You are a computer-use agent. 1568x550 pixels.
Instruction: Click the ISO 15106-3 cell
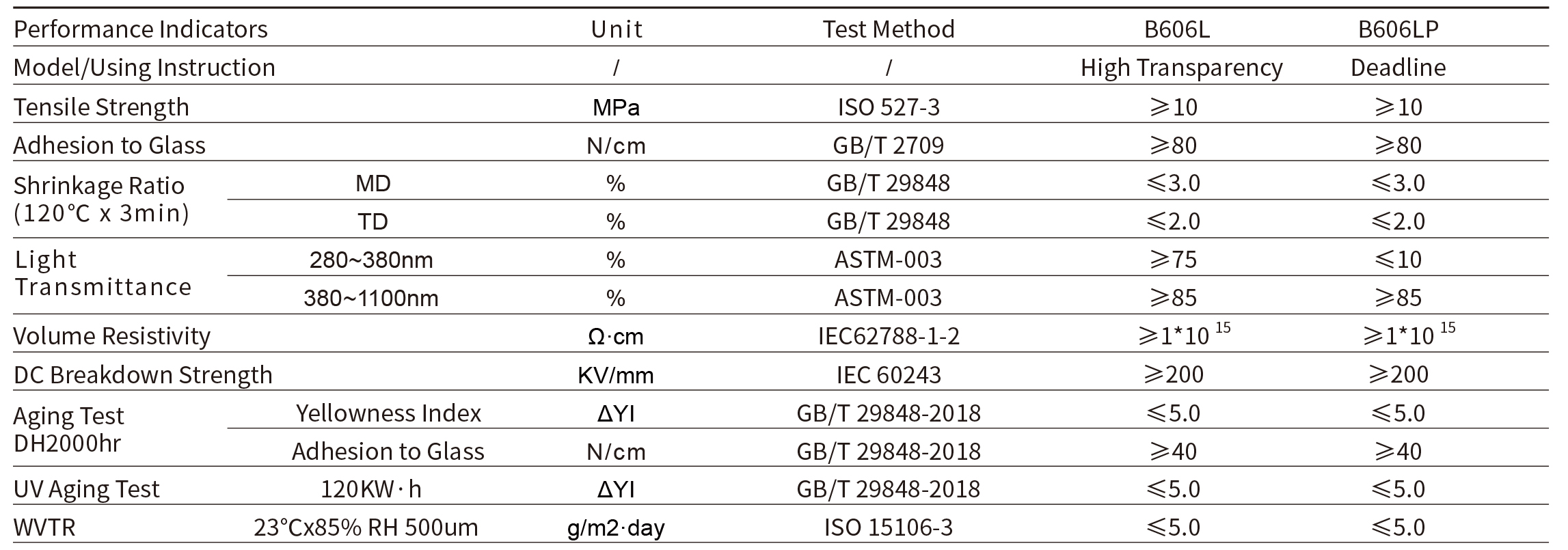pyautogui.click(x=888, y=527)
